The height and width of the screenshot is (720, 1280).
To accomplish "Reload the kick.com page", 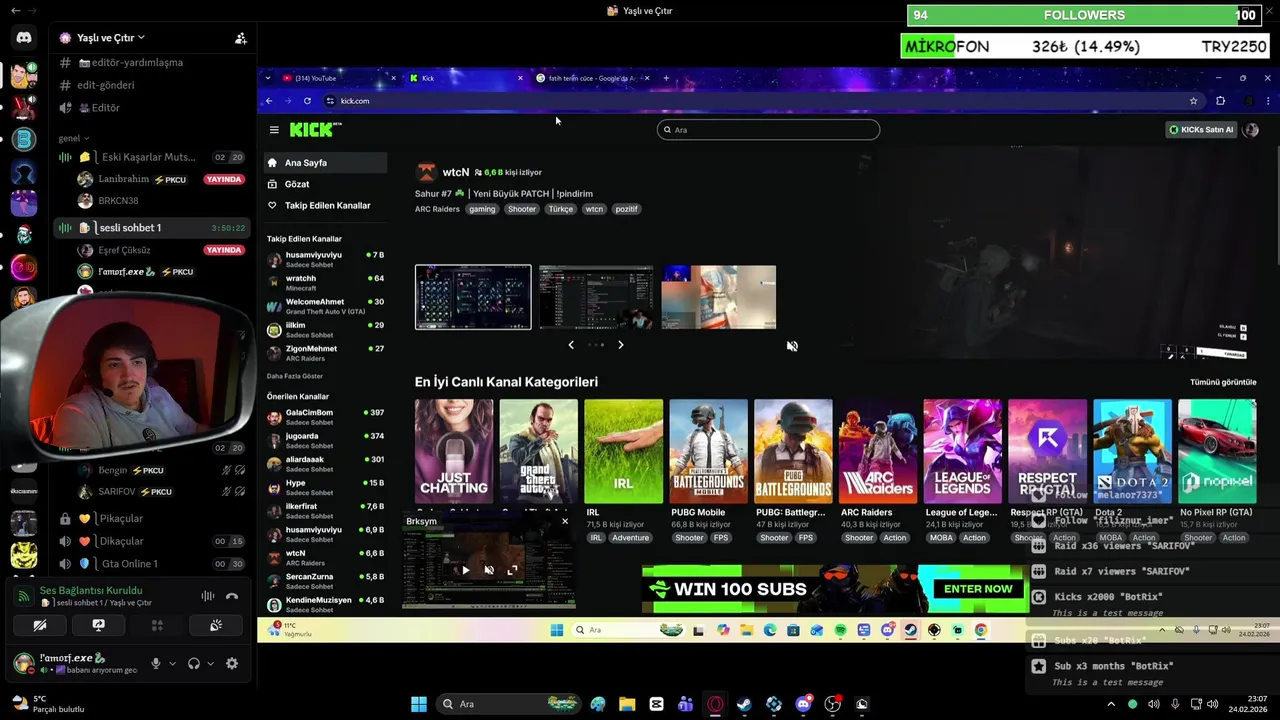I will (x=307, y=101).
